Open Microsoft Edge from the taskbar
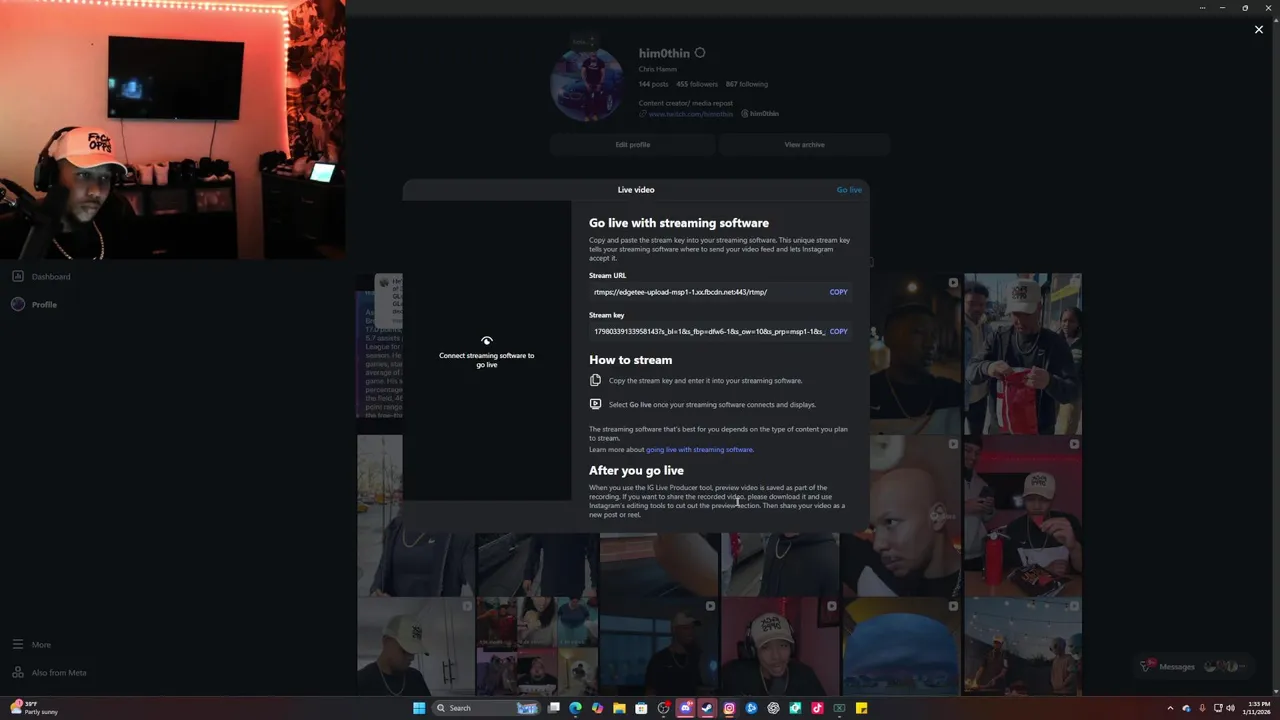Viewport: 1280px width, 720px height. (575, 708)
